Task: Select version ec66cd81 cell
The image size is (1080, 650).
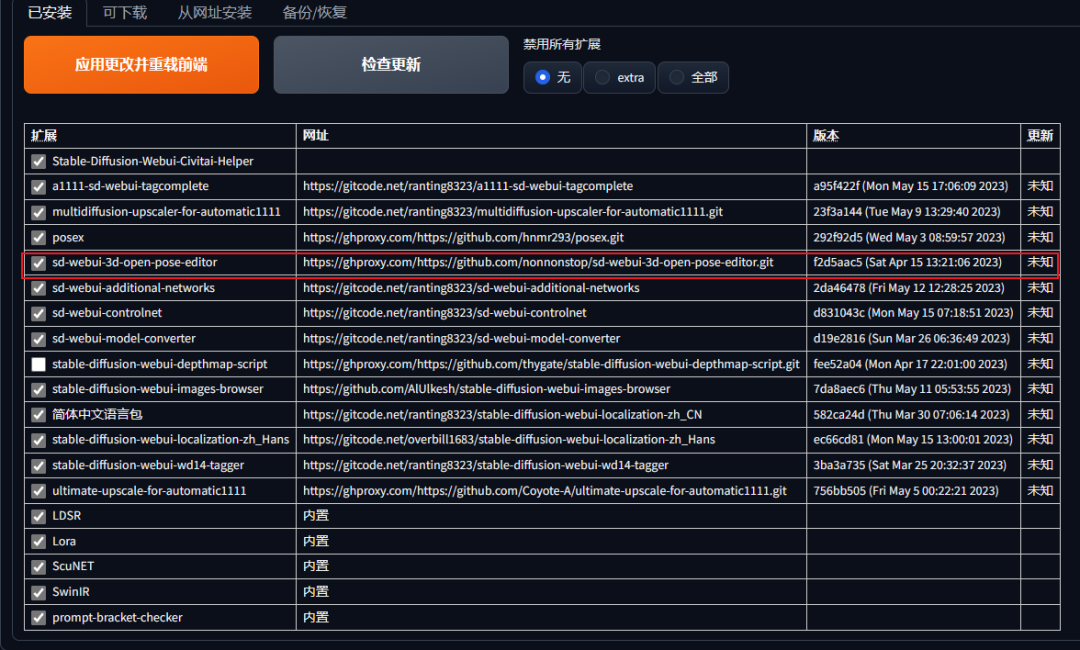Action: (913, 439)
